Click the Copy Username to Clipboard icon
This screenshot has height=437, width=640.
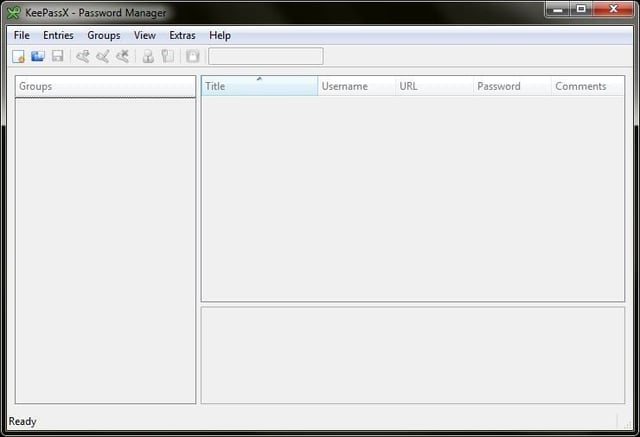pos(148,56)
